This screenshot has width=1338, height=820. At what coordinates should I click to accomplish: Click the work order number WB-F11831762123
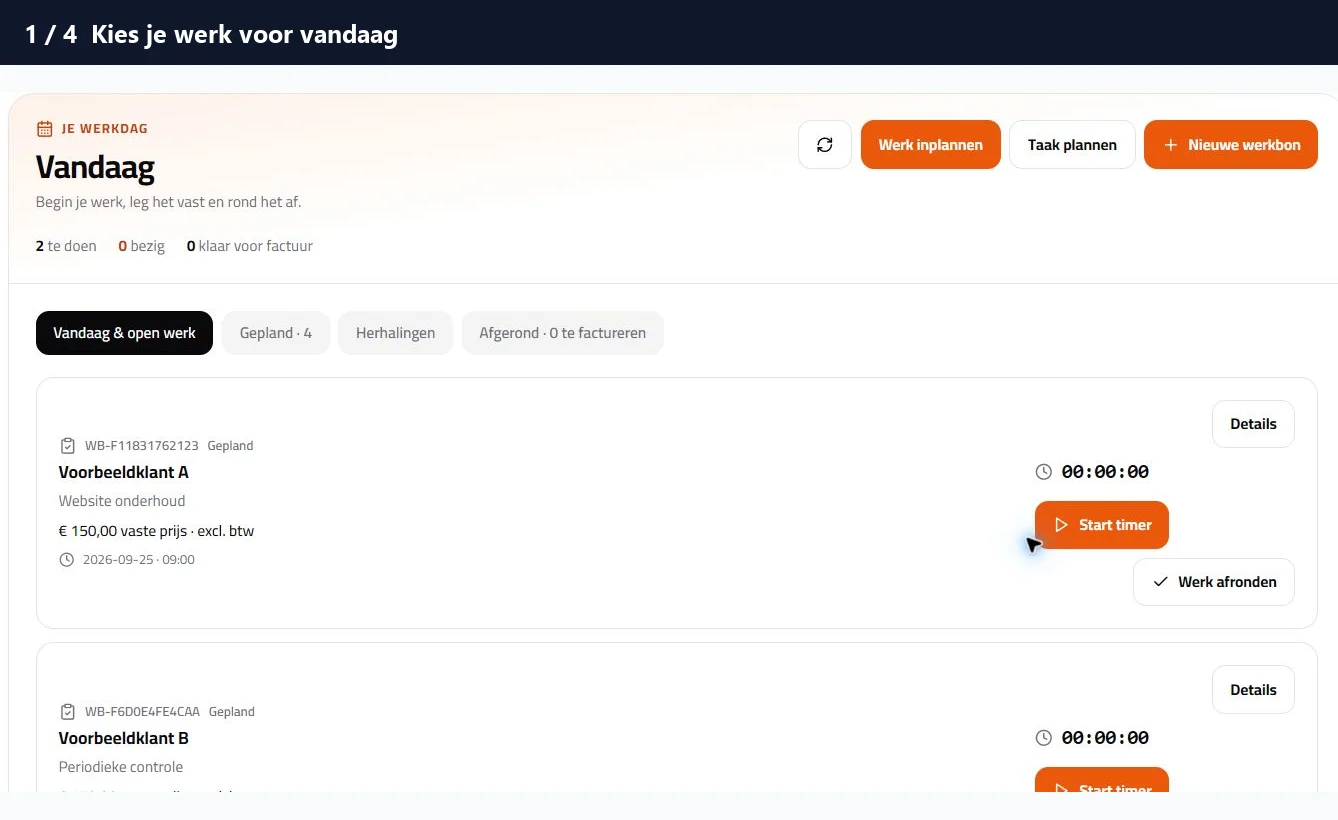[x=142, y=445]
